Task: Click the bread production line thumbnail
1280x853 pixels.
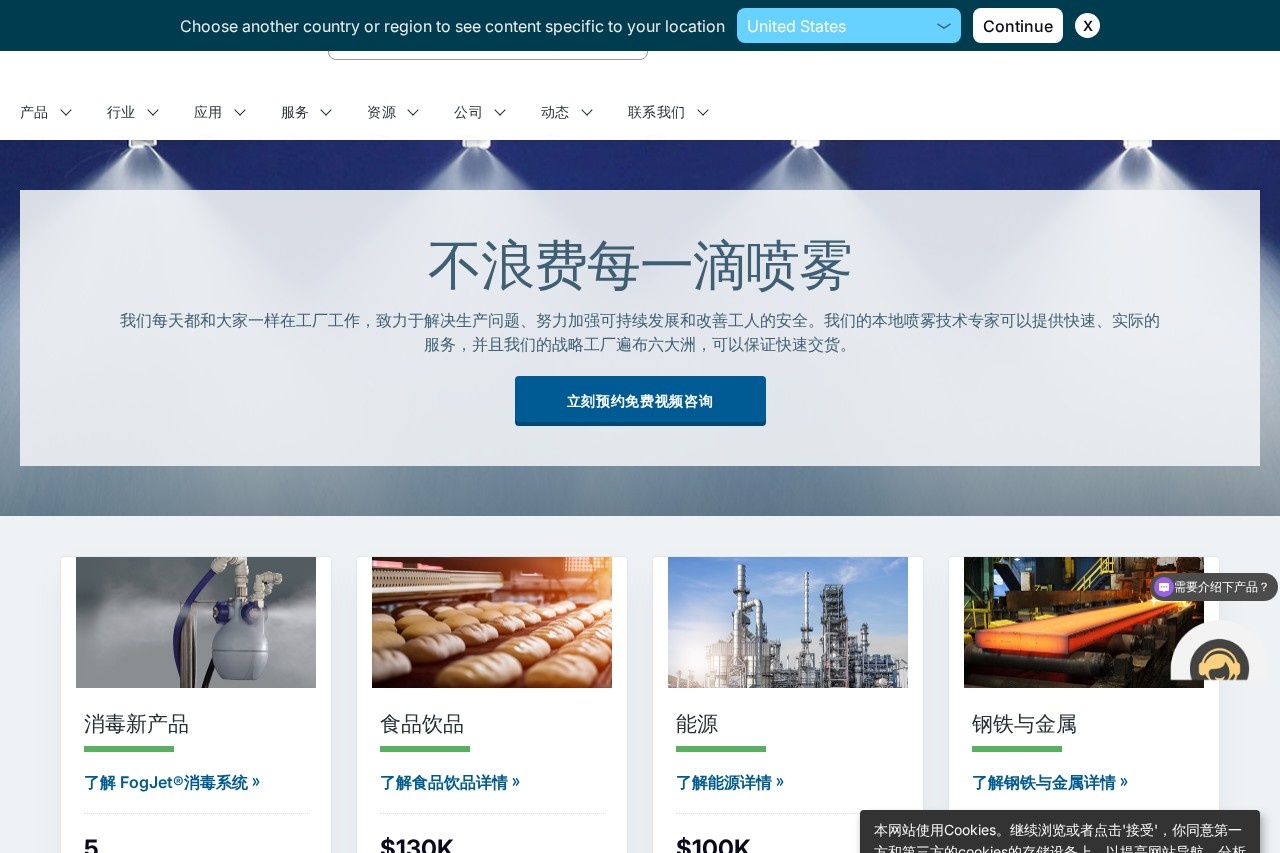Action: pos(492,622)
